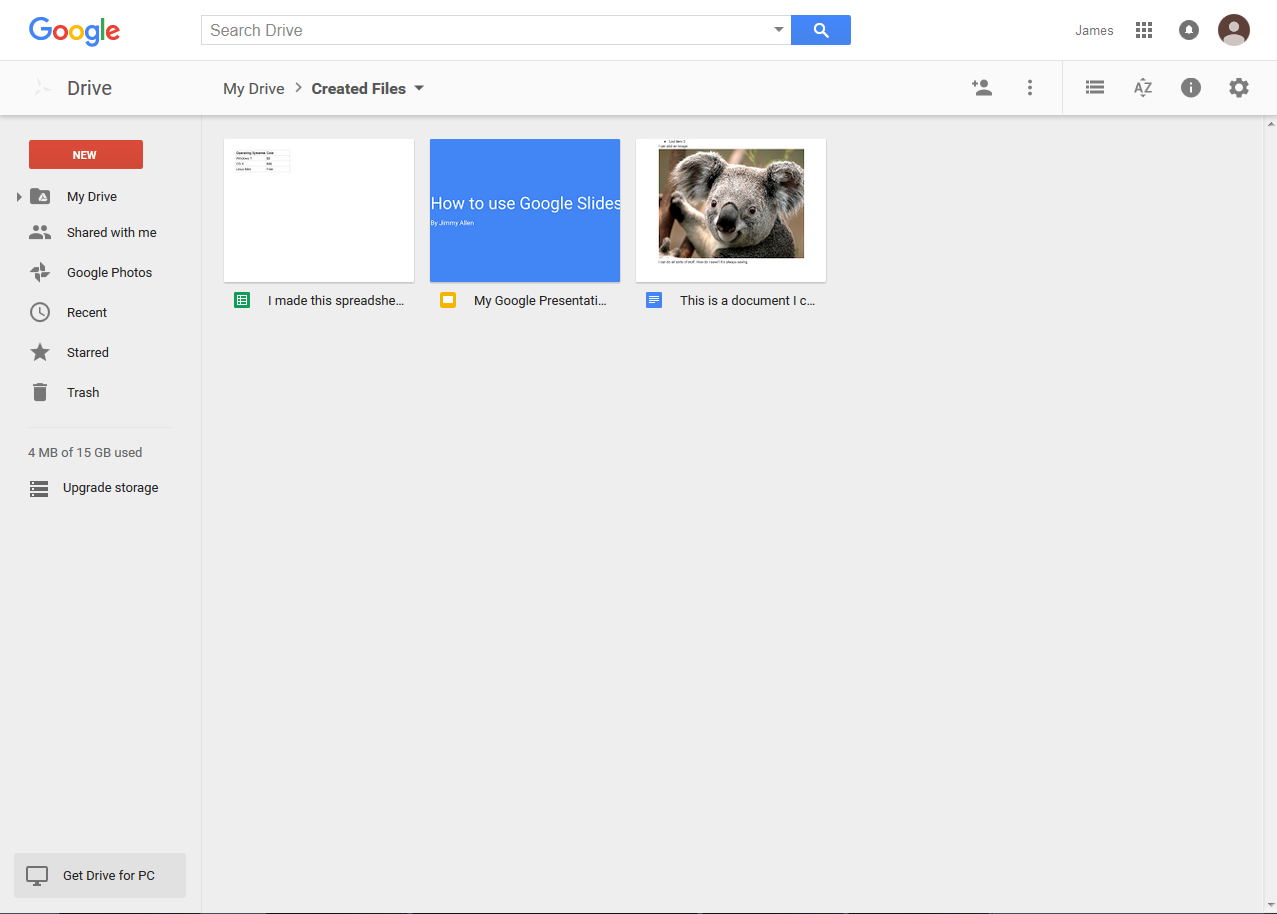Open the AZ sort options
This screenshot has height=914, width=1277.
tap(1143, 88)
